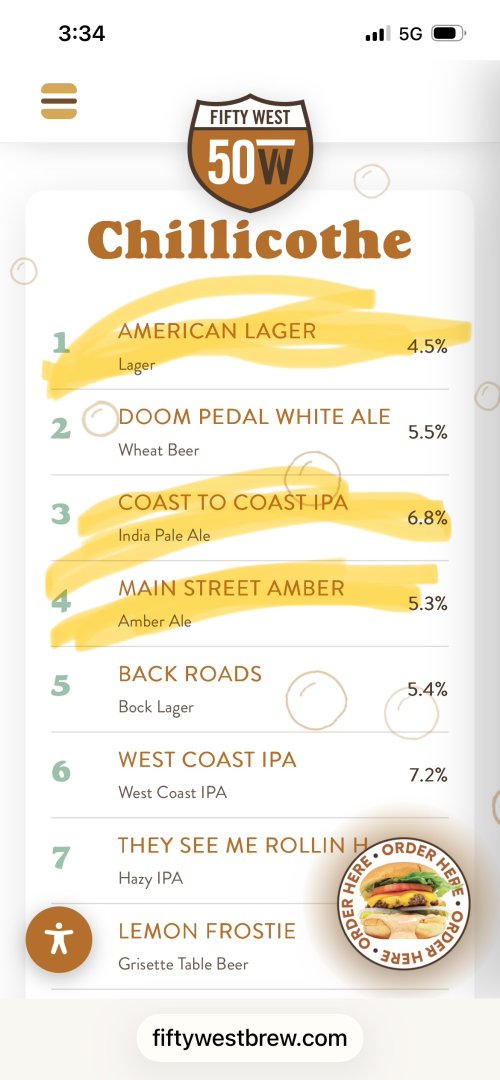Tap the 3:34 clock in status bar
Viewport: 500px width, 1080px height.
click(82, 34)
